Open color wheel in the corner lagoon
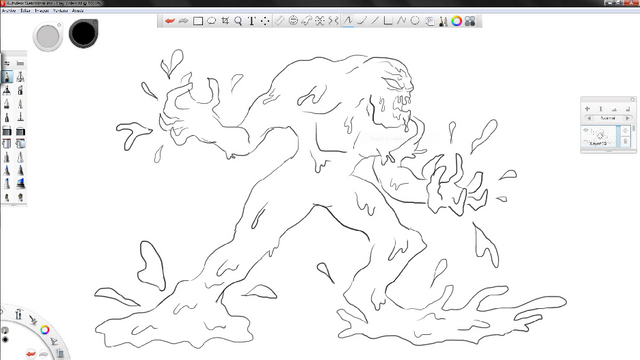This screenshot has width=640, height=360. 45,330
